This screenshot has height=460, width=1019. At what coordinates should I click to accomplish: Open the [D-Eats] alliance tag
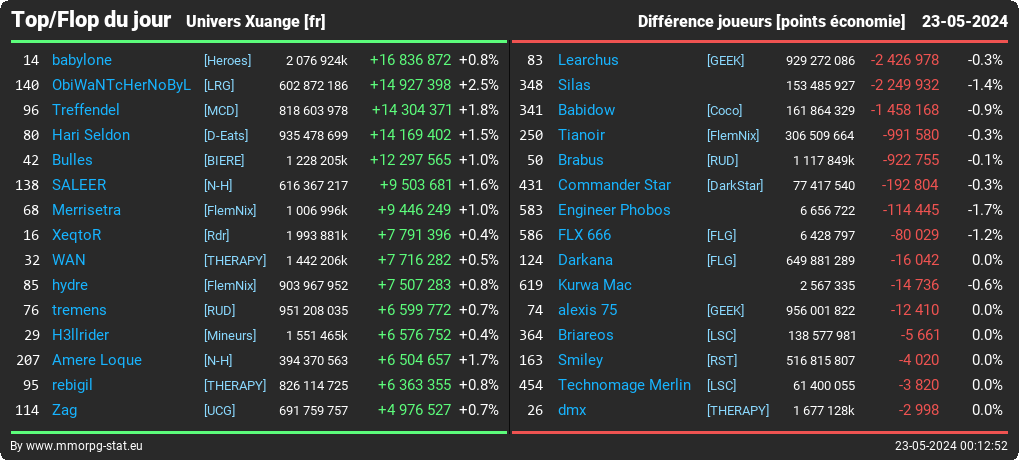(226, 136)
